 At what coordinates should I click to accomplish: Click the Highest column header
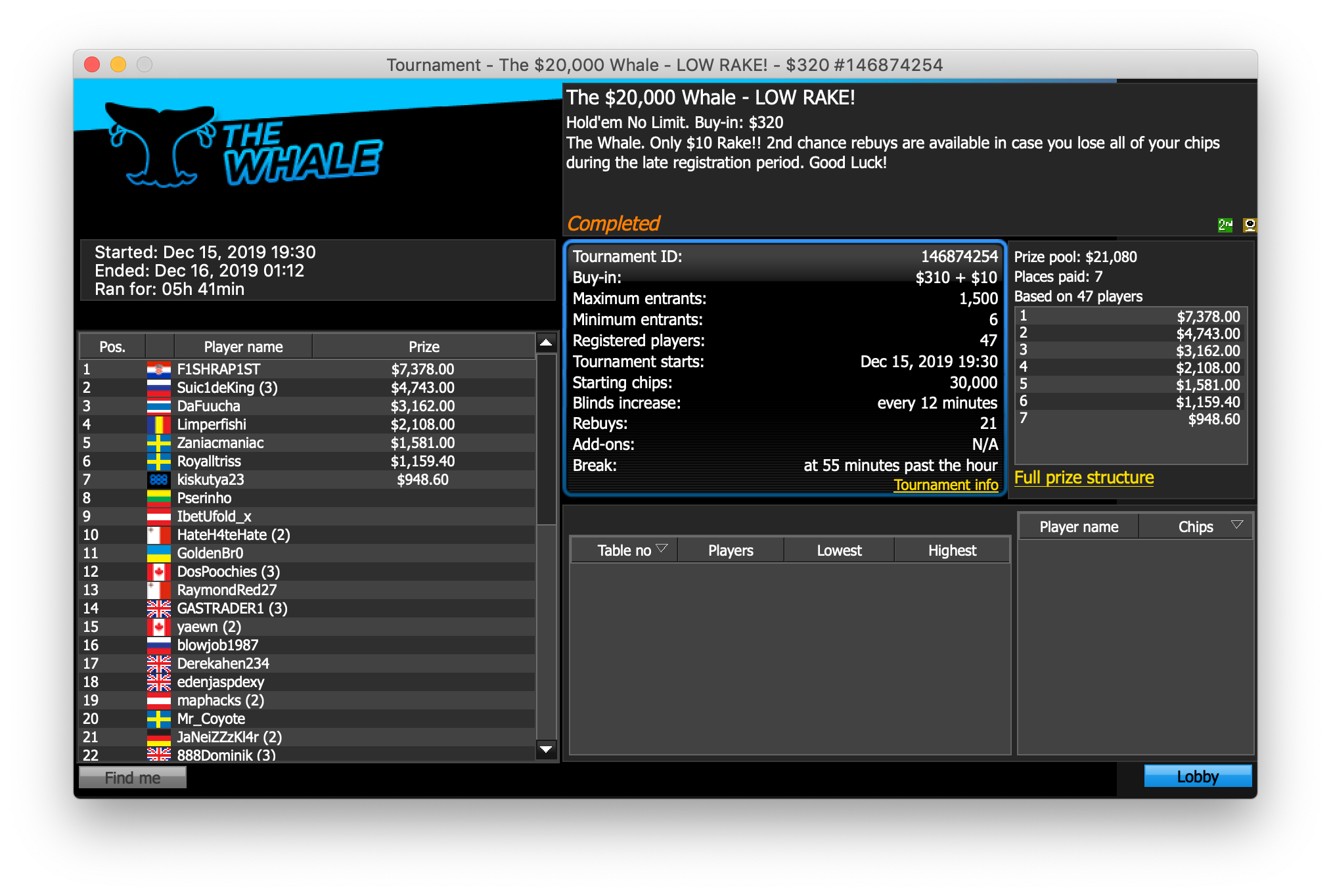[951, 550]
